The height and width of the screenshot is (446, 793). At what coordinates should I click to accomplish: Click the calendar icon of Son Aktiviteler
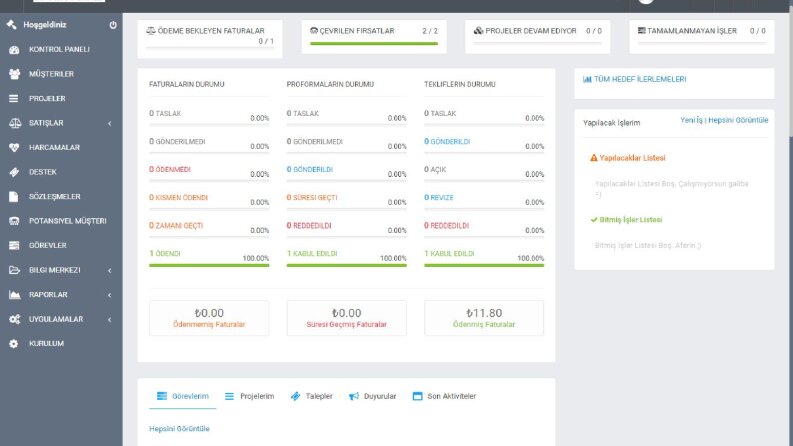[417, 396]
